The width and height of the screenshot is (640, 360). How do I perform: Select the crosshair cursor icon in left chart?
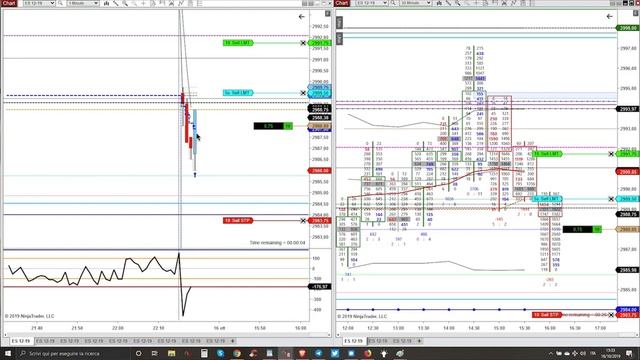coord(143,3)
